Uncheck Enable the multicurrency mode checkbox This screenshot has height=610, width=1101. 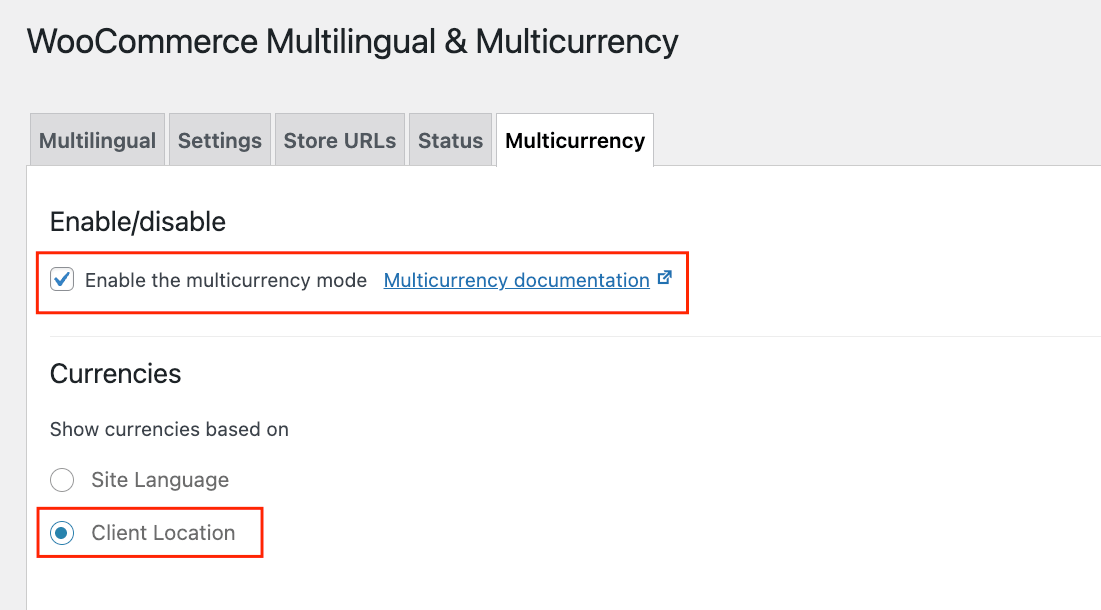62,279
